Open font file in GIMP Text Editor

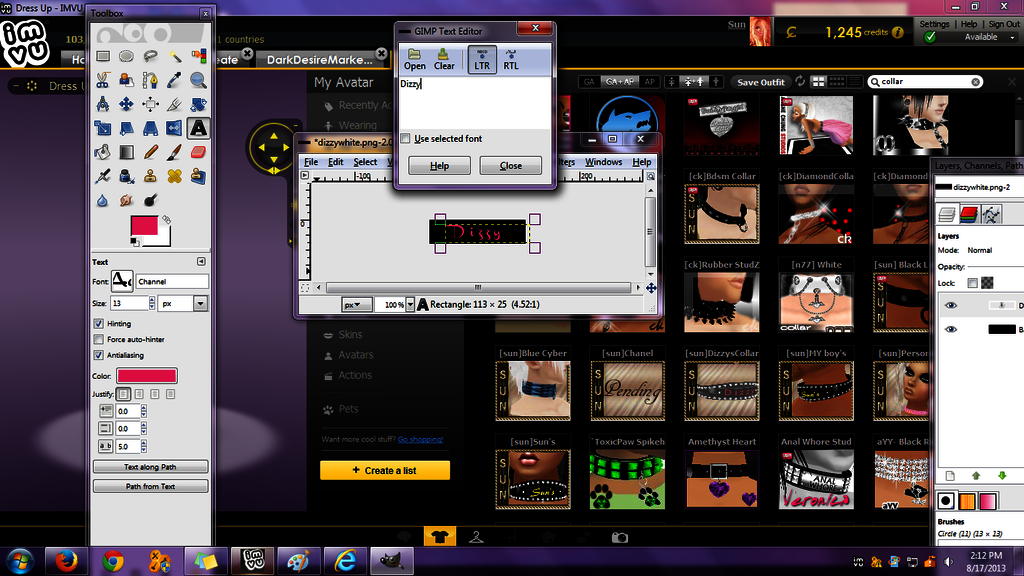pyautogui.click(x=414, y=59)
